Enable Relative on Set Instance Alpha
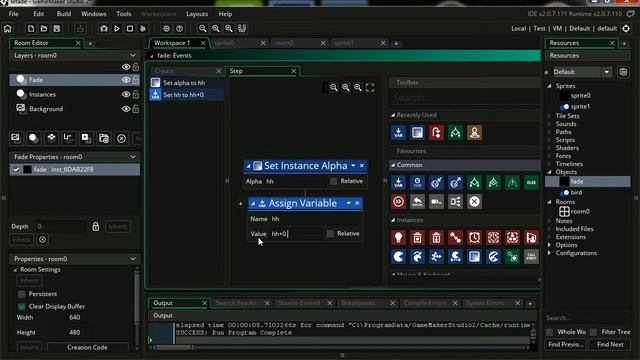This screenshot has width=640, height=360. tap(333, 181)
